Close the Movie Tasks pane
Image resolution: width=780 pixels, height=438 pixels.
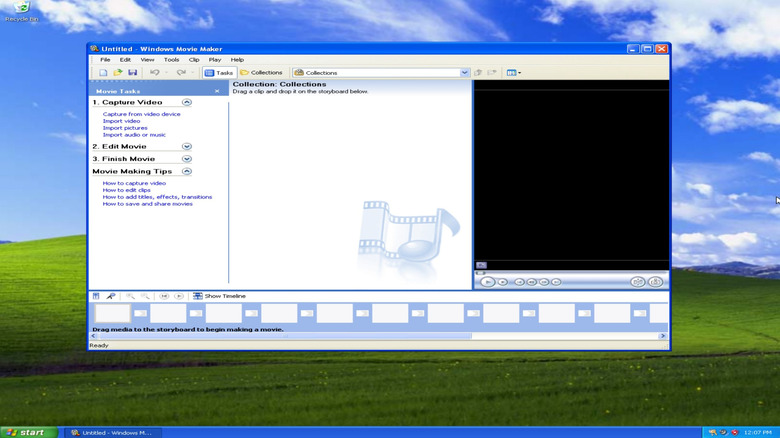pyautogui.click(x=217, y=91)
